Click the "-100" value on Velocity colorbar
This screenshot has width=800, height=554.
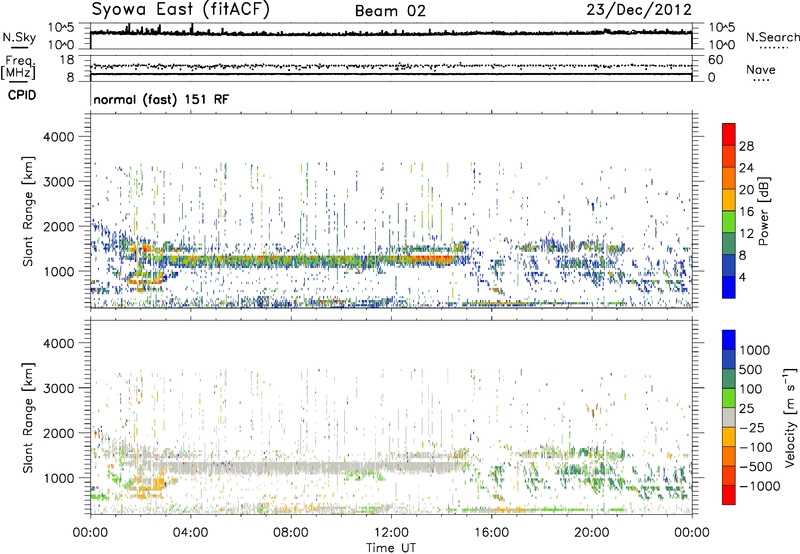point(755,447)
